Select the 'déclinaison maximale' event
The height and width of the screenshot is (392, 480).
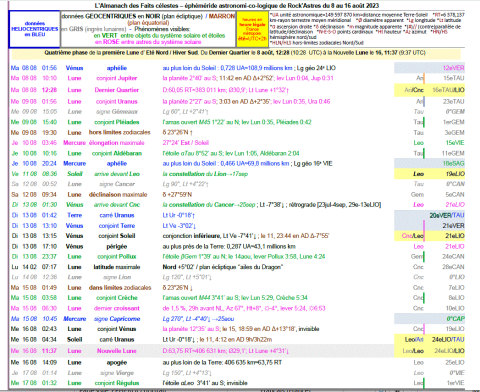(118, 194)
